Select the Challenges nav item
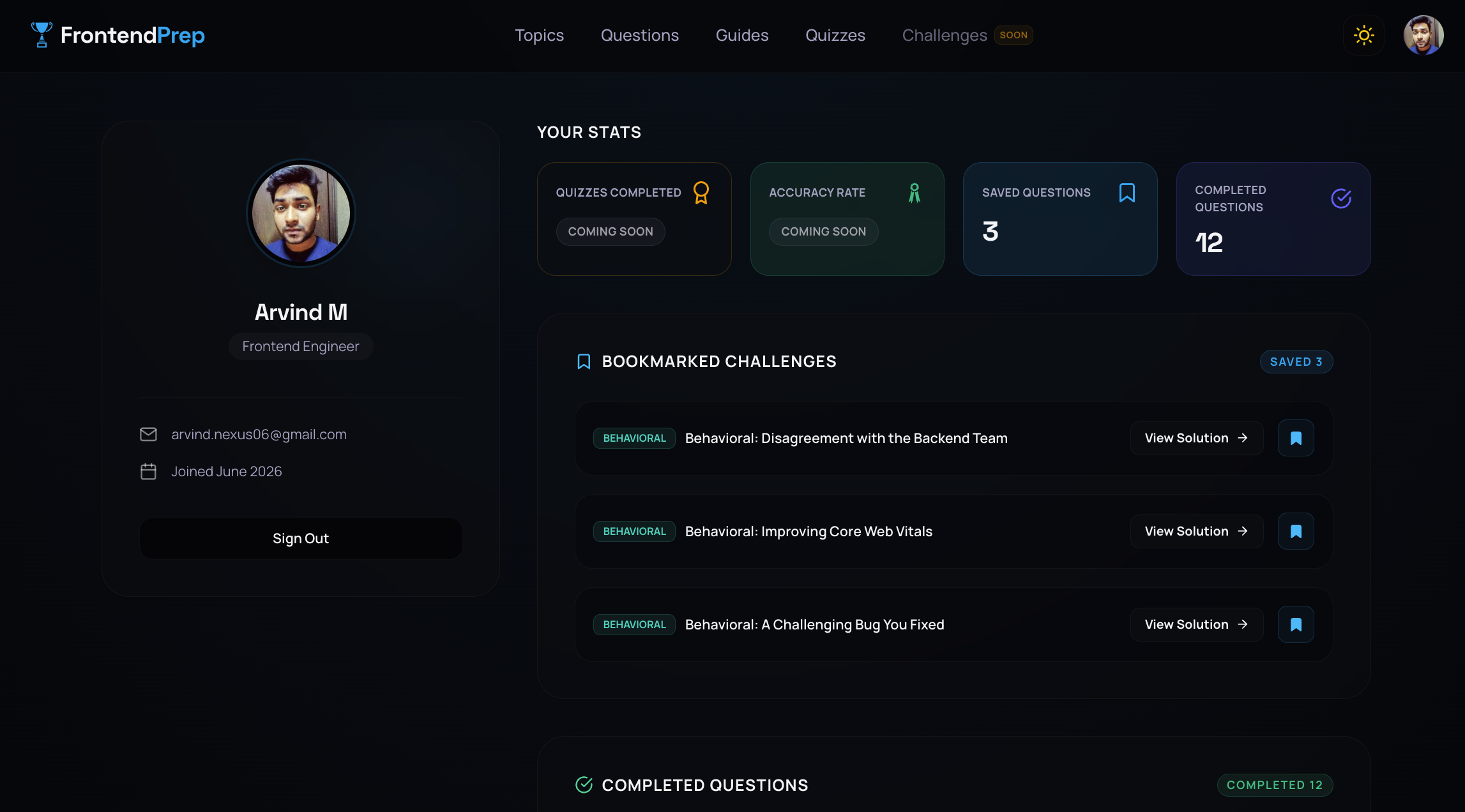The height and width of the screenshot is (812, 1465). pyautogui.click(x=944, y=35)
